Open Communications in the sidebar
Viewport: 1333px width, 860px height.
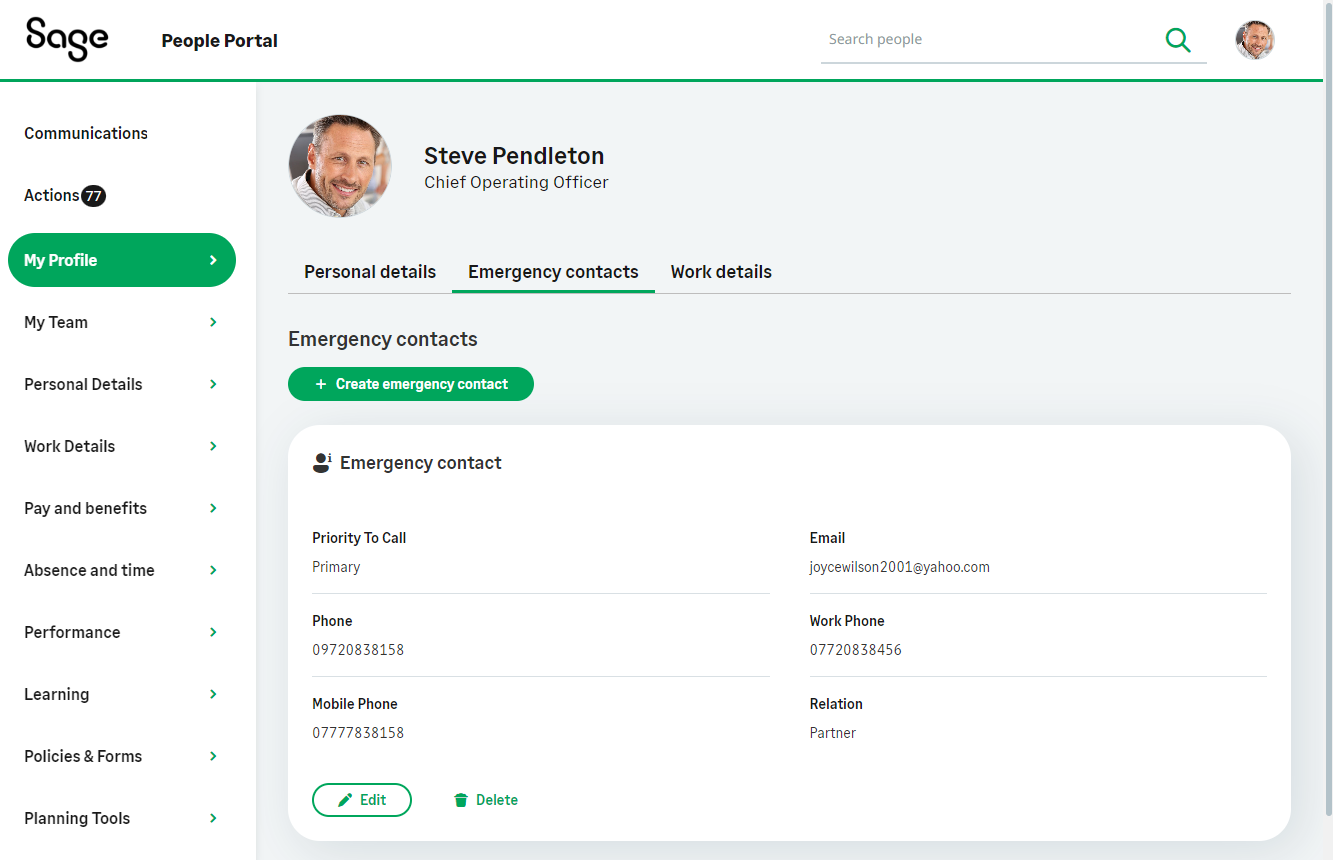click(x=86, y=133)
